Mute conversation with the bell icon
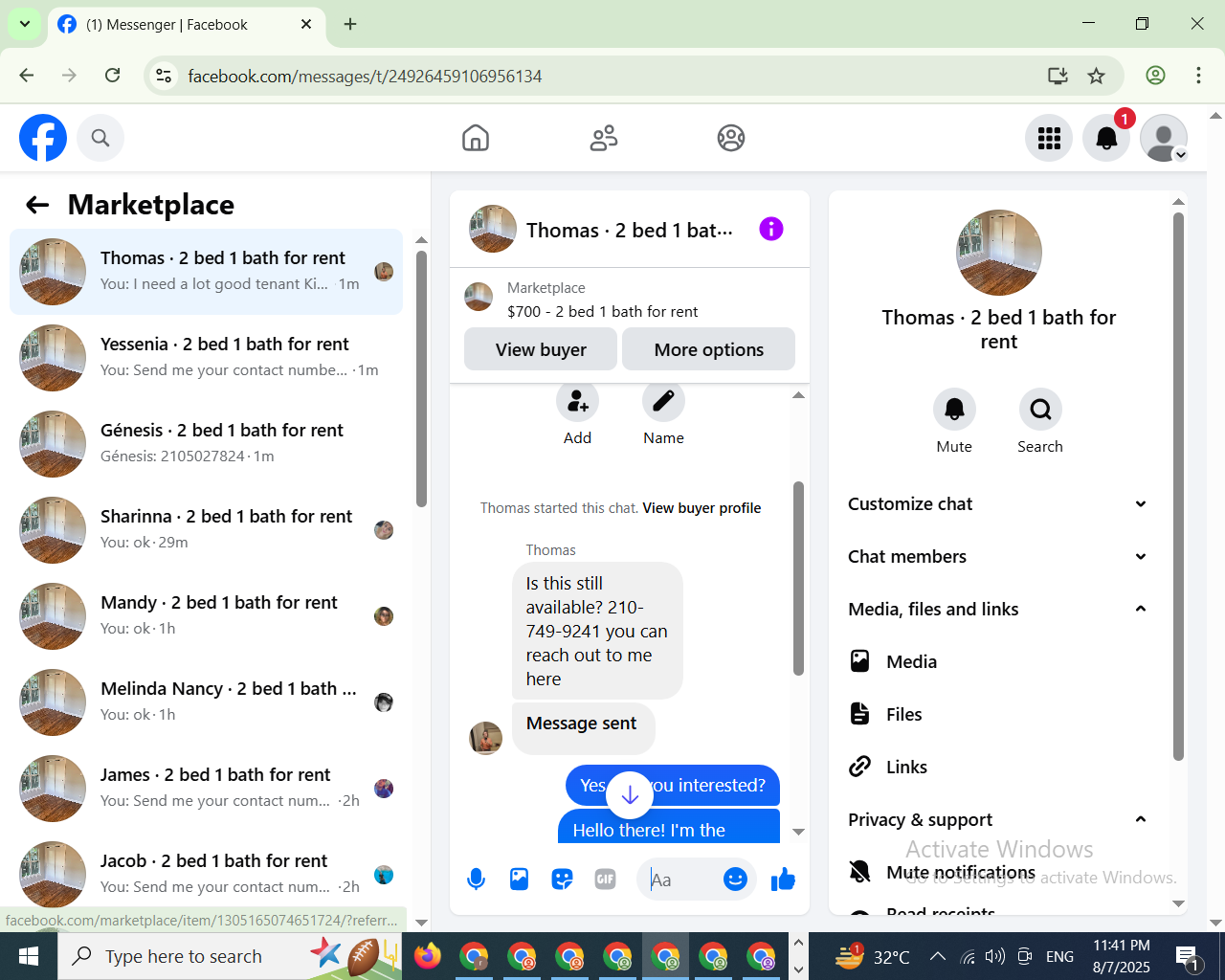The width and height of the screenshot is (1225, 980). (x=954, y=410)
